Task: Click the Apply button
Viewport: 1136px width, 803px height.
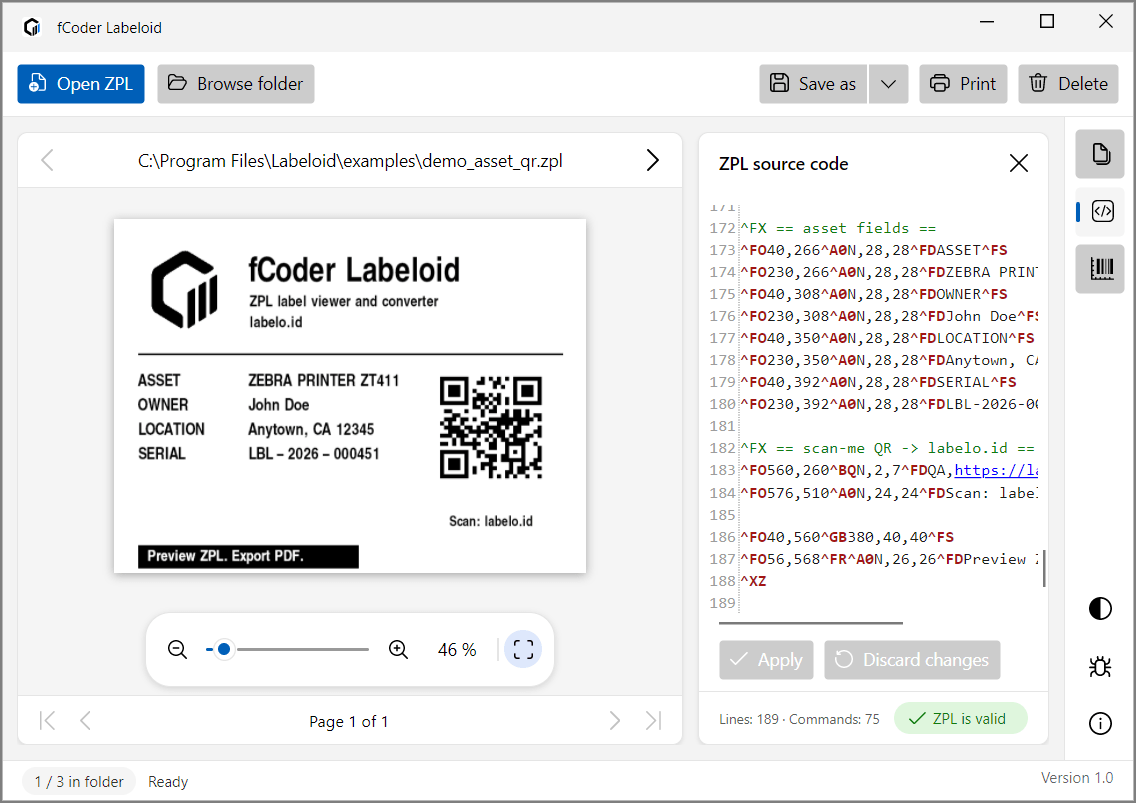Action: click(x=766, y=660)
